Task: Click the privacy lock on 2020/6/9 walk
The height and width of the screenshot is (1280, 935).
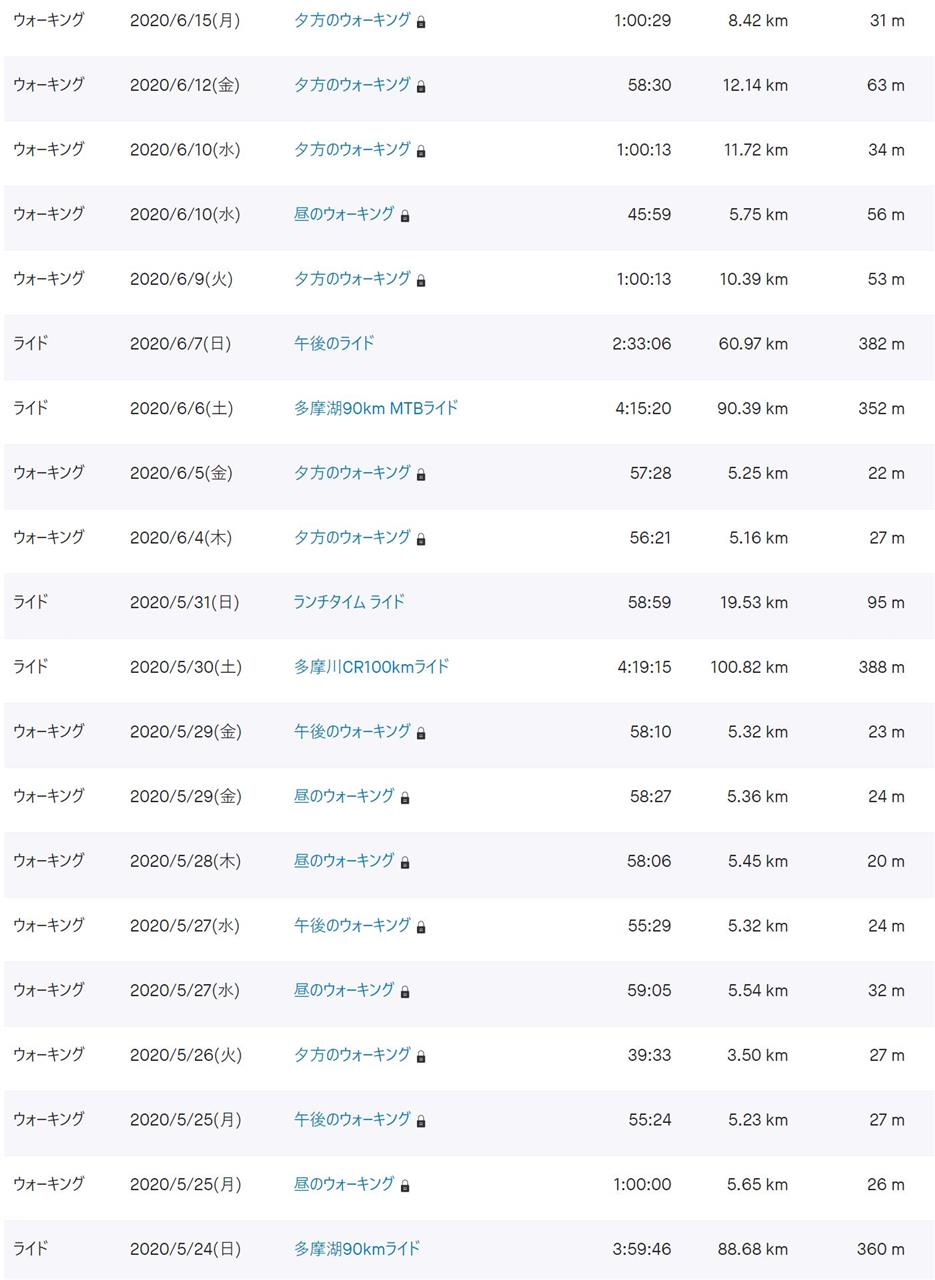Action: pos(421,280)
